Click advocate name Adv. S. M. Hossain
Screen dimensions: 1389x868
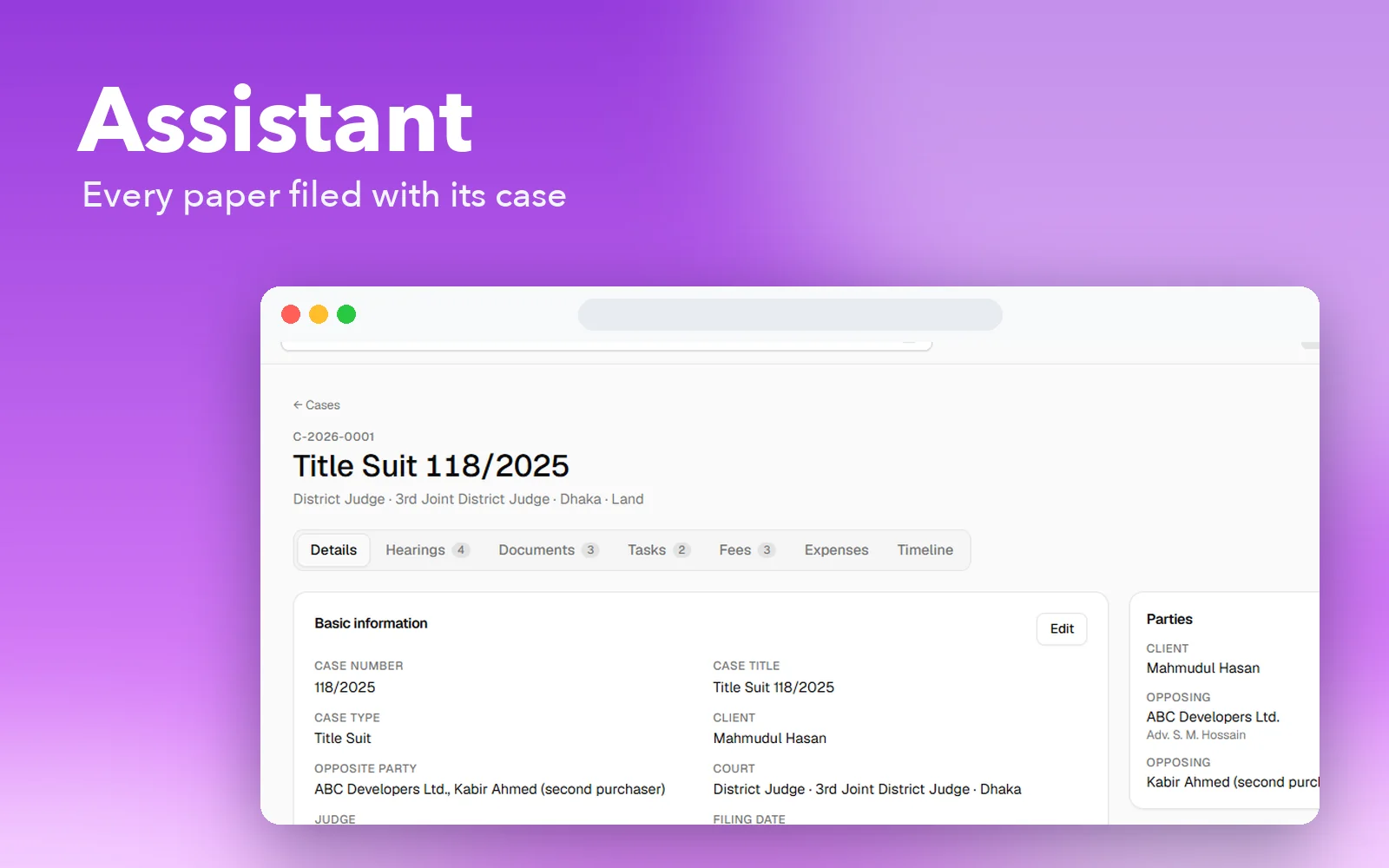pos(1195,735)
